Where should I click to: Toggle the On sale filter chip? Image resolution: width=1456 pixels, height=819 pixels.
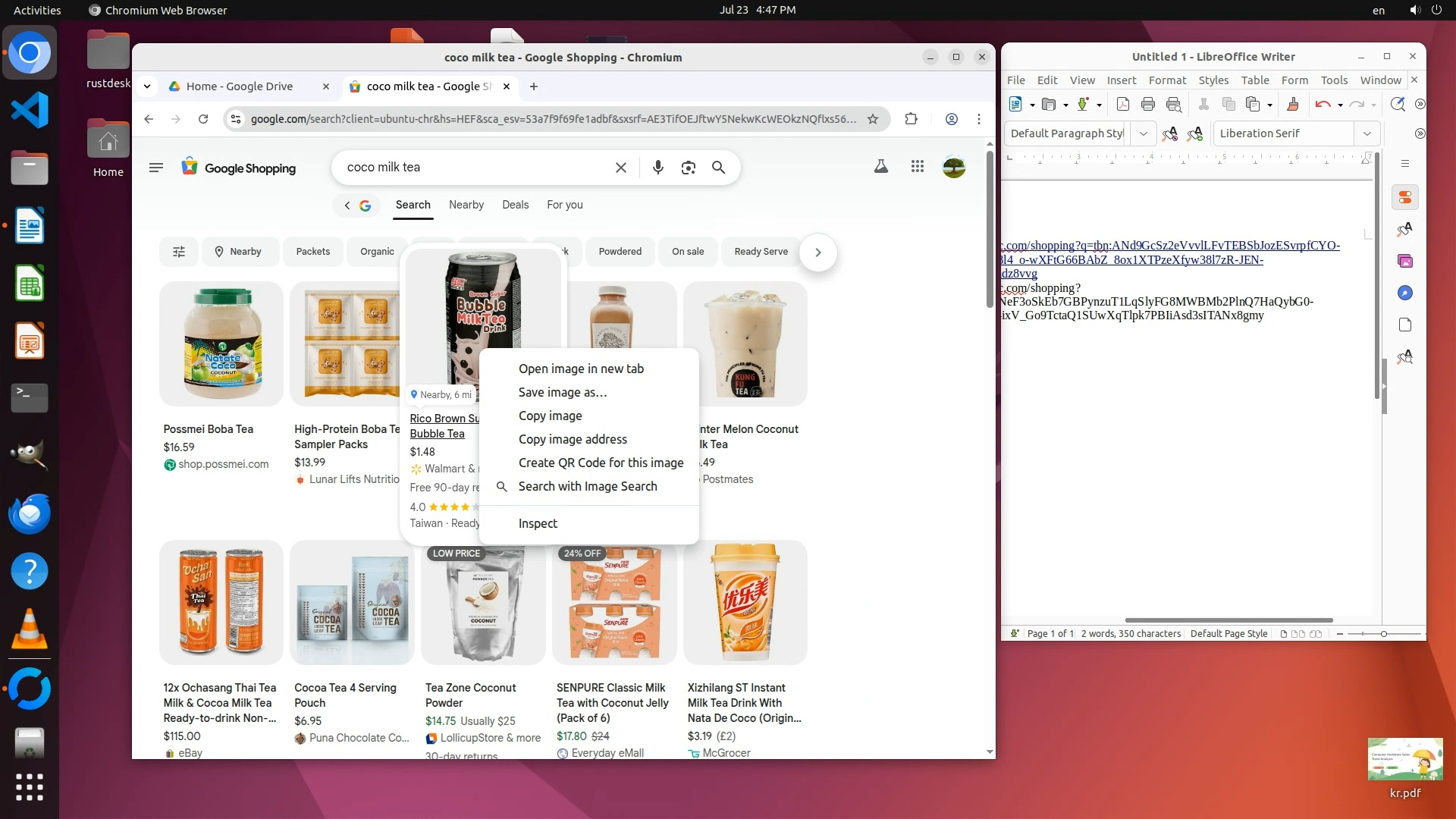point(687,252)
